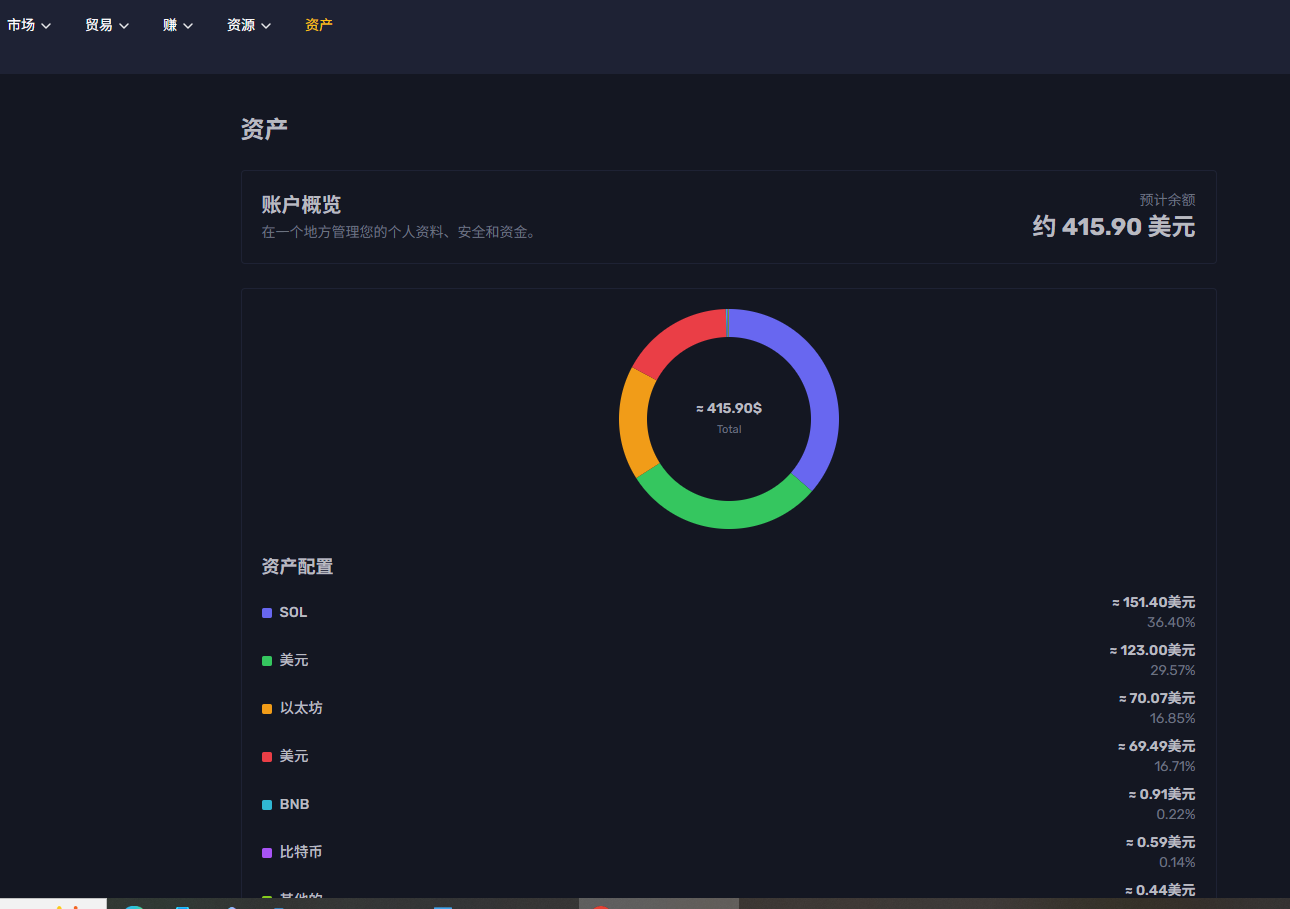Click the ≈ 151.40美元 SOL value
This screenshot has height=909, width=1290.
click(1151, 602)
